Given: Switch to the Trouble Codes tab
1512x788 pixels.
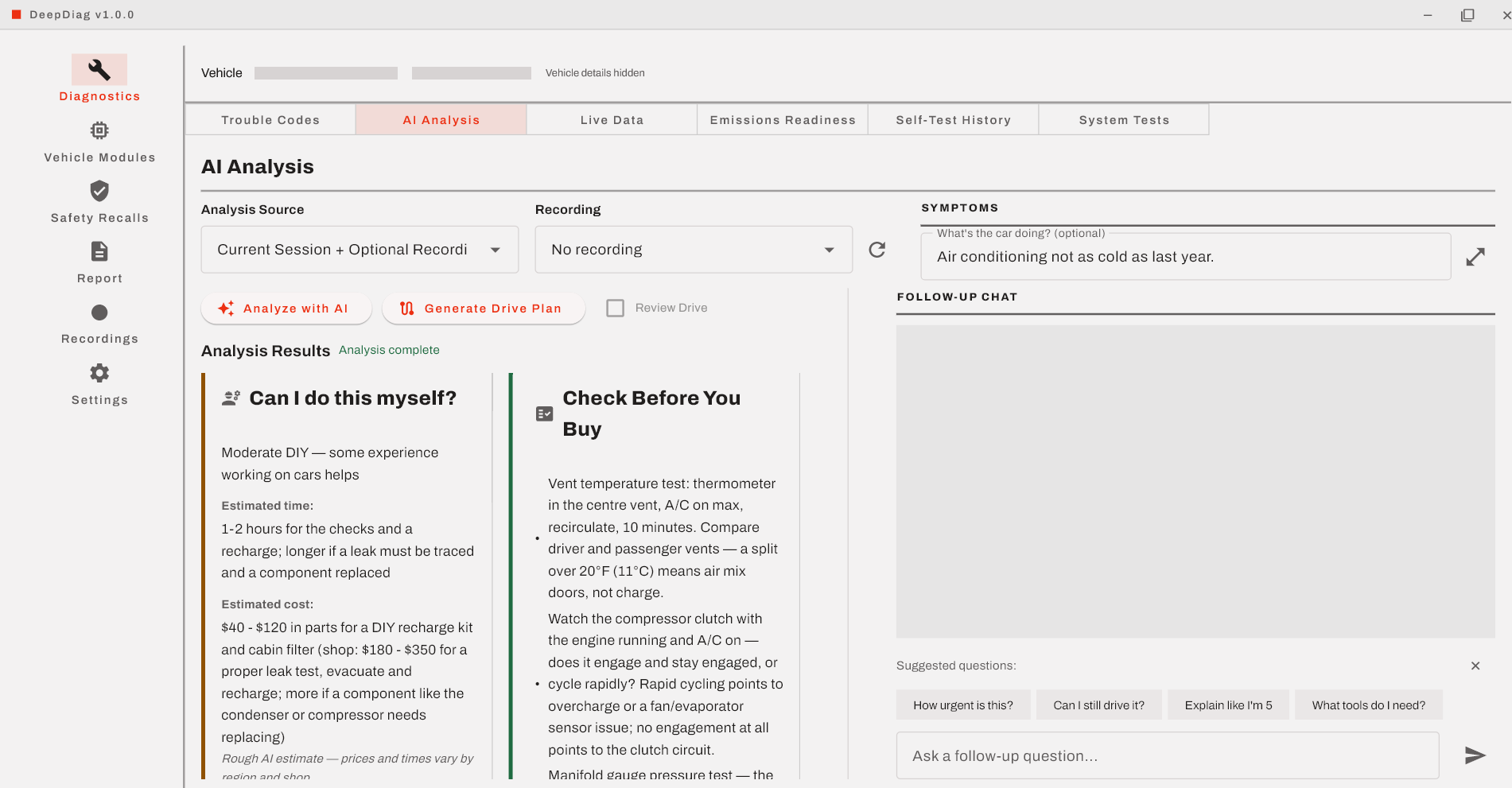Looking at the screenshot, I should pos(270,120).
